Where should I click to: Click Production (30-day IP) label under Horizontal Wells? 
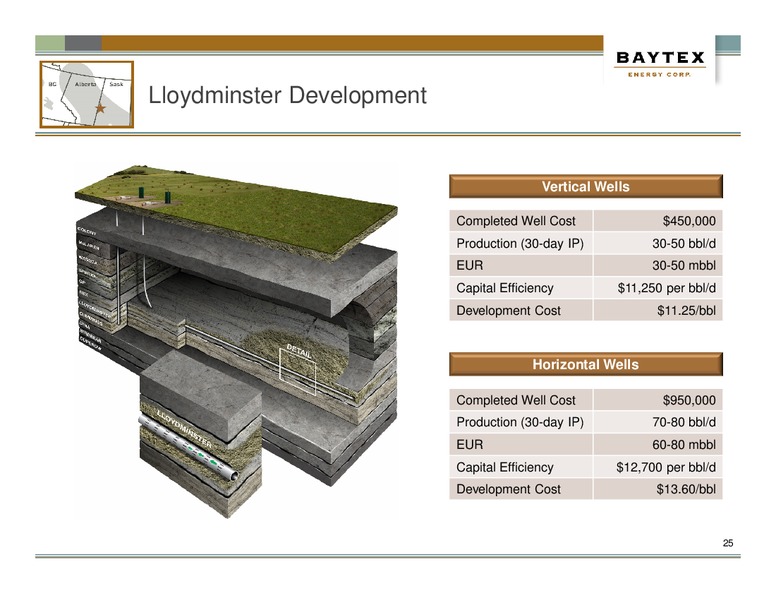pyautogui.click(x=520, y=422)
